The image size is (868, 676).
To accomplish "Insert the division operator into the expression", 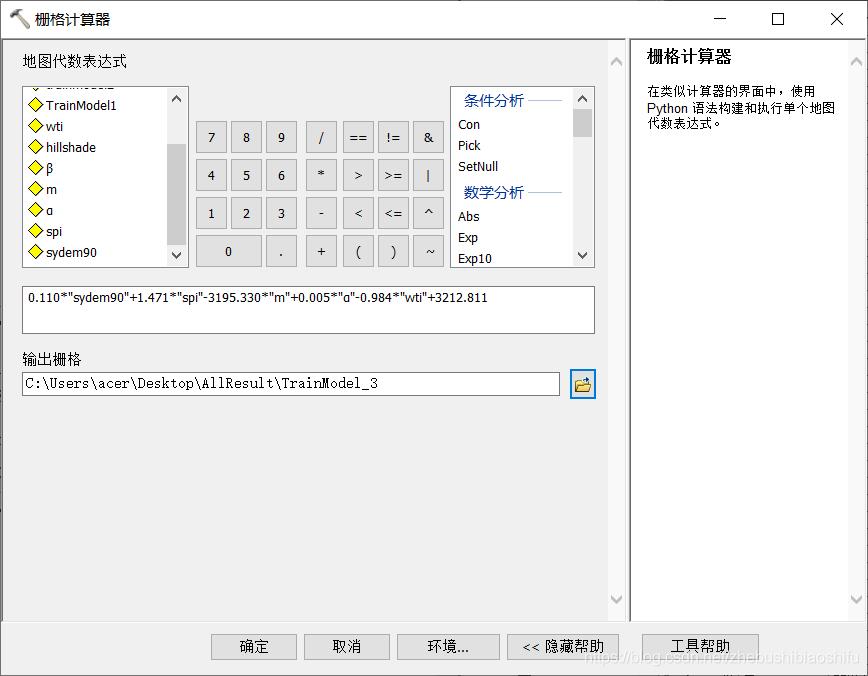I will [x=321, y=137].
